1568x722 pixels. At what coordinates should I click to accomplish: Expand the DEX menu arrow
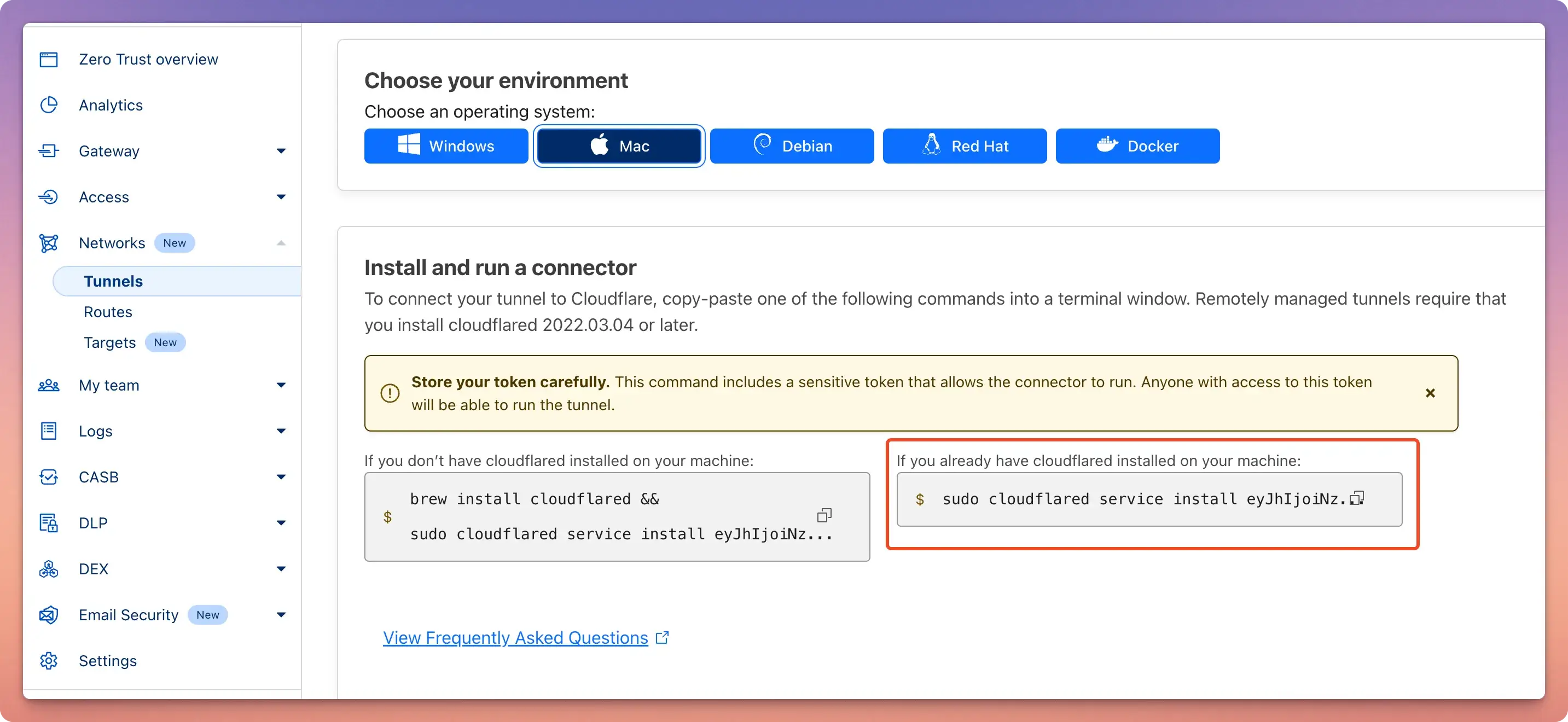coord(281,569)
